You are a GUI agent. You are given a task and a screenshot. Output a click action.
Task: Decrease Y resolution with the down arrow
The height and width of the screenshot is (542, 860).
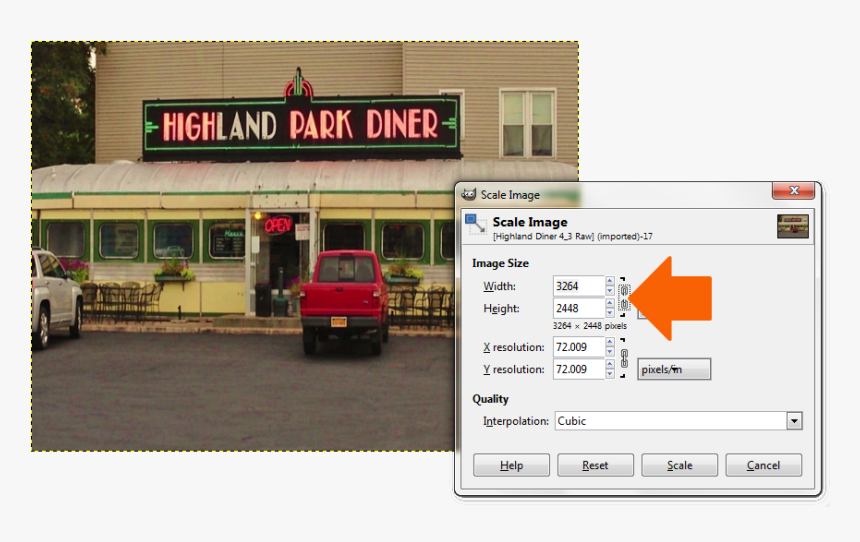pyautogui.click(x=610, y=374)
